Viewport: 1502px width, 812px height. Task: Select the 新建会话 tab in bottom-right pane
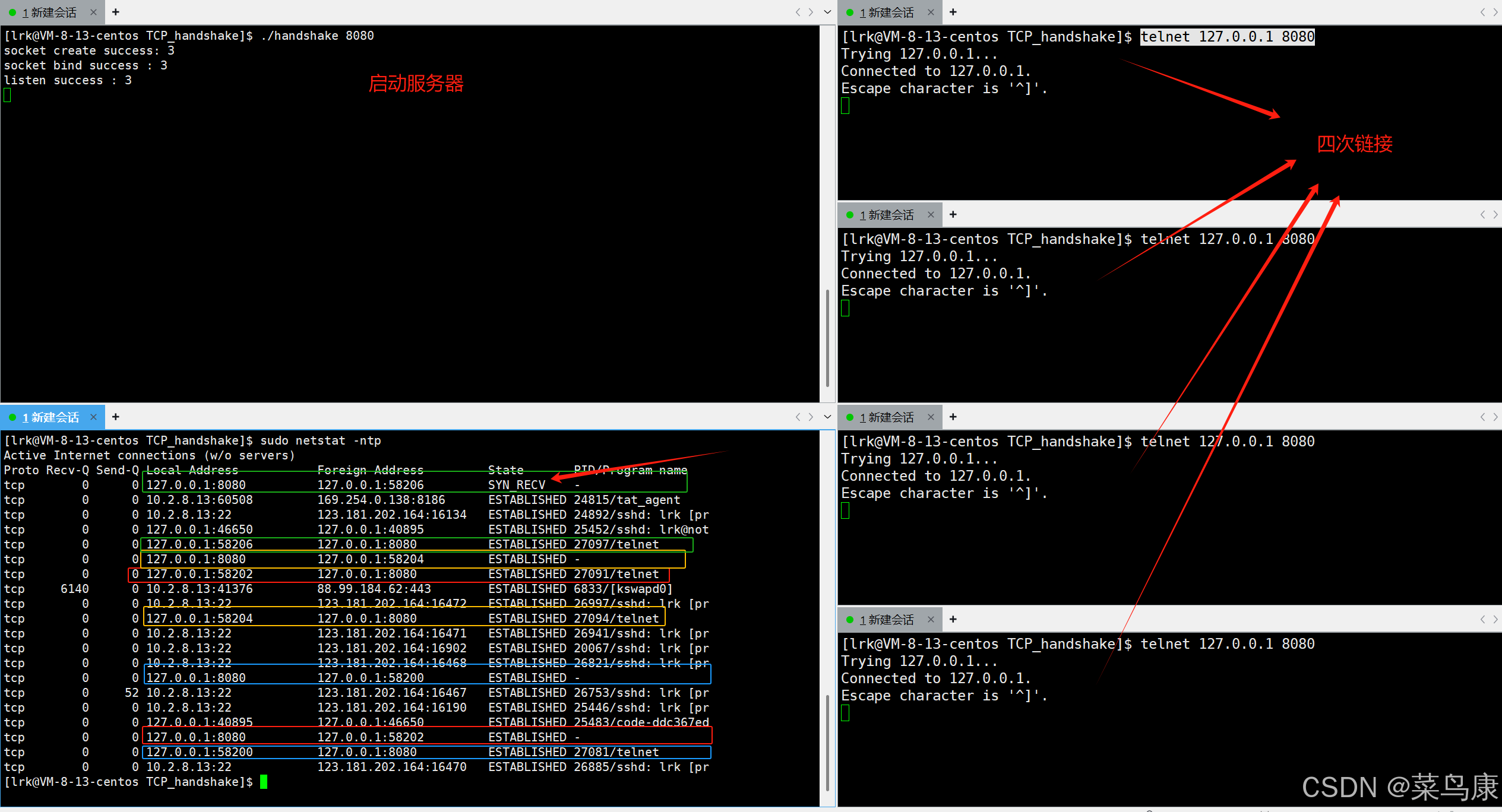(x=886, y=620)
